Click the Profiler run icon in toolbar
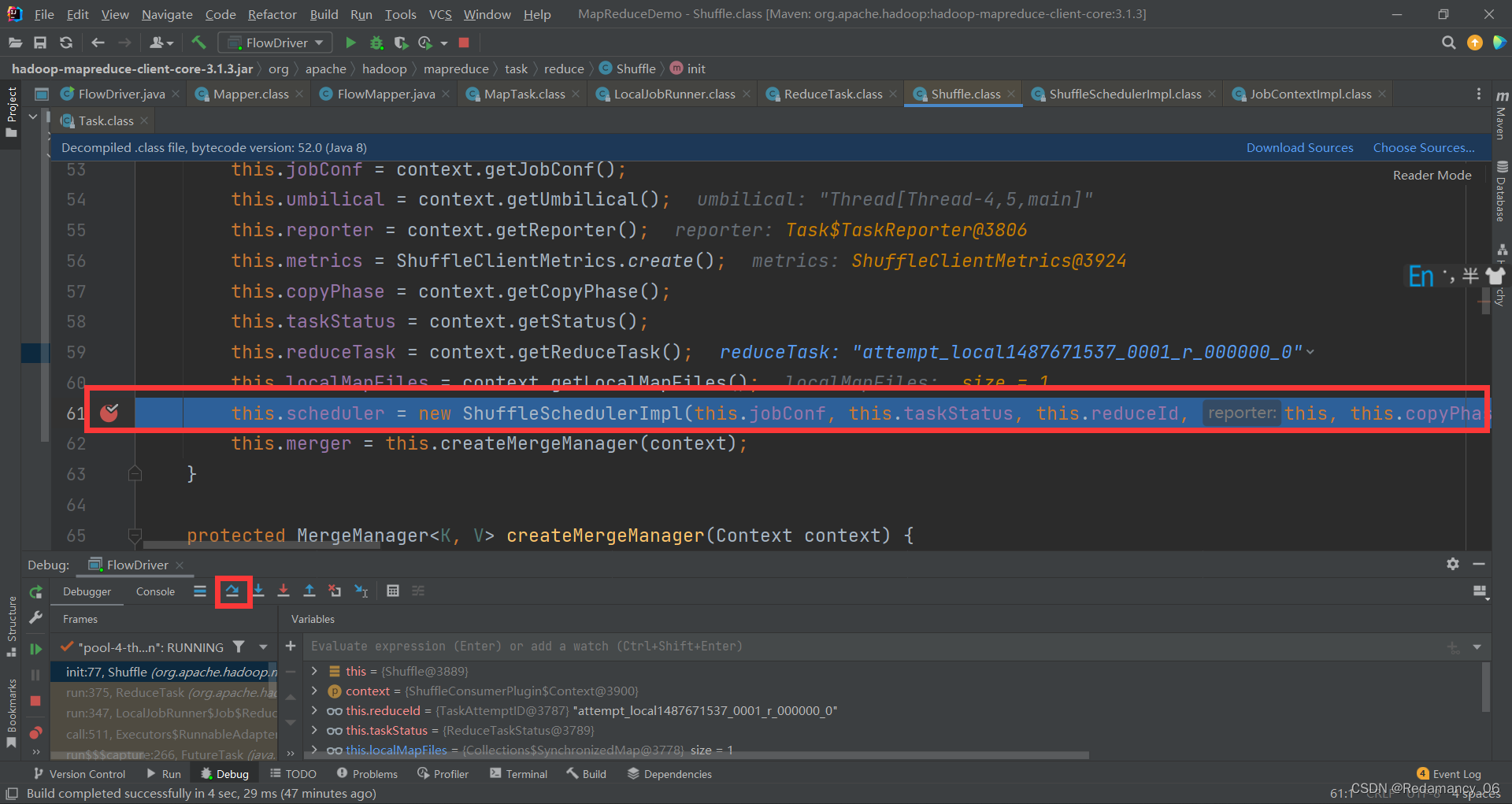The image size is (1512, 804). (425, 43)
